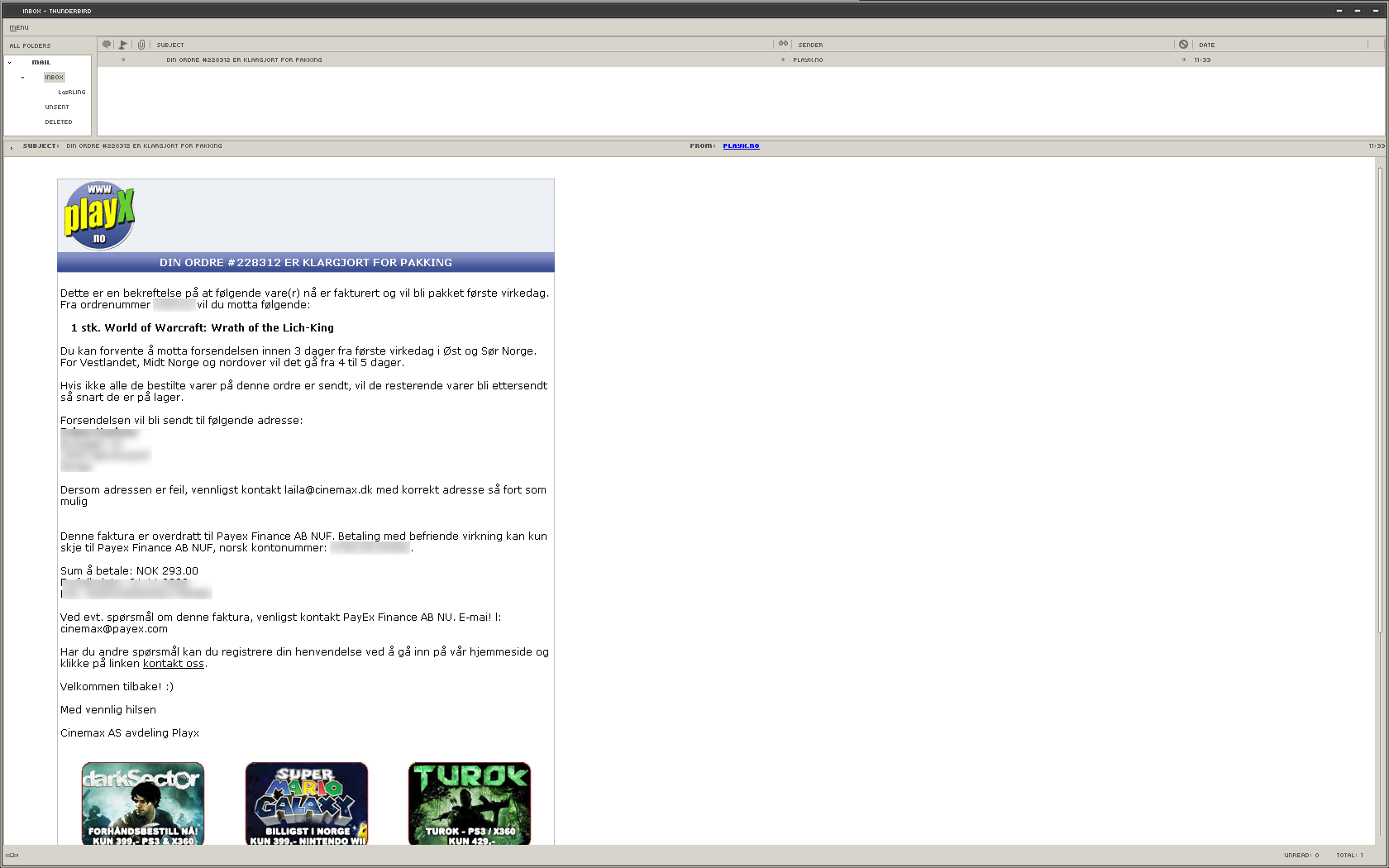The width and height of the screenshot is (1389, 868).
Task: Toggle junk status dot for the 11:33 message
Action: [x=1183, y=60]
